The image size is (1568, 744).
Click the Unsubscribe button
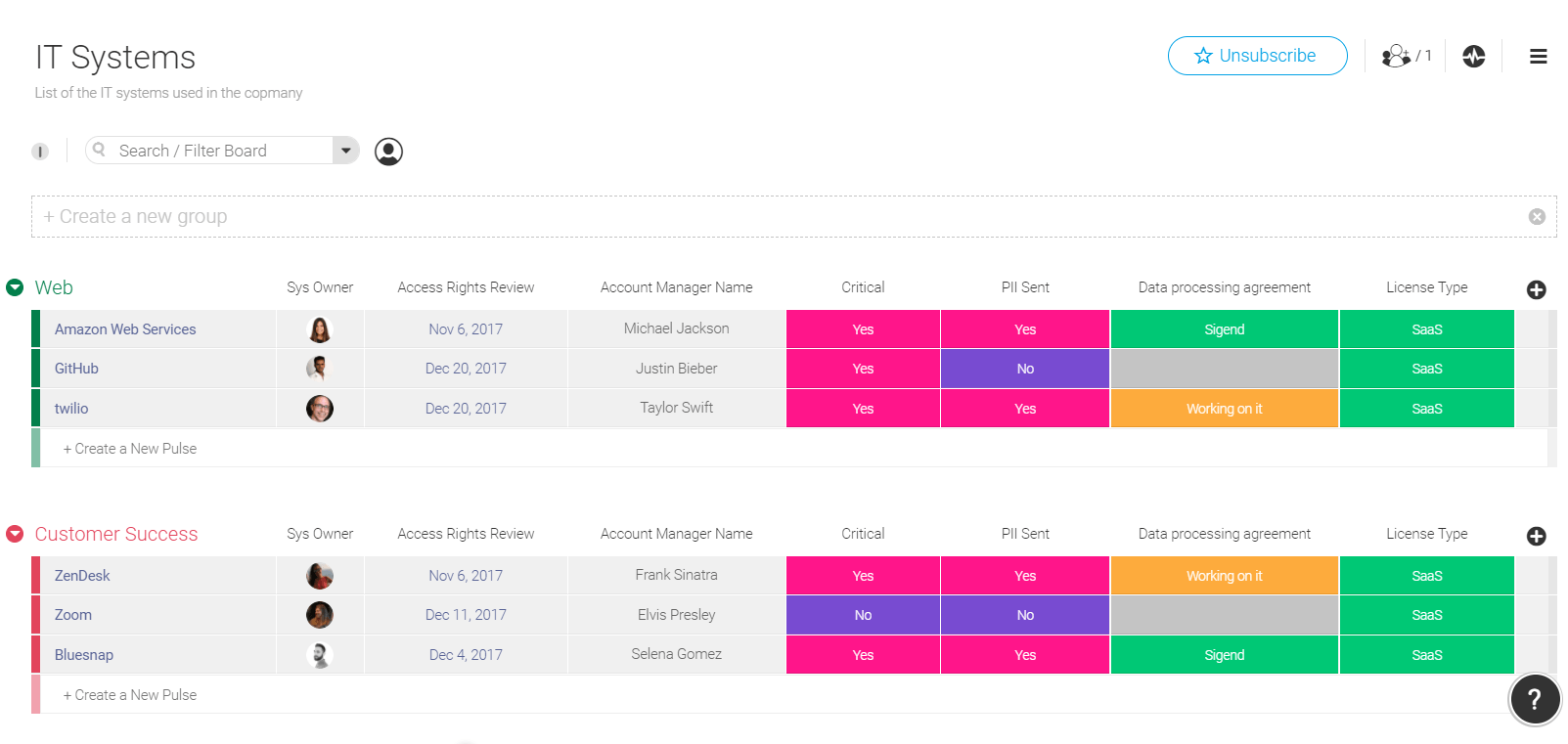[x=1257, y=56]
